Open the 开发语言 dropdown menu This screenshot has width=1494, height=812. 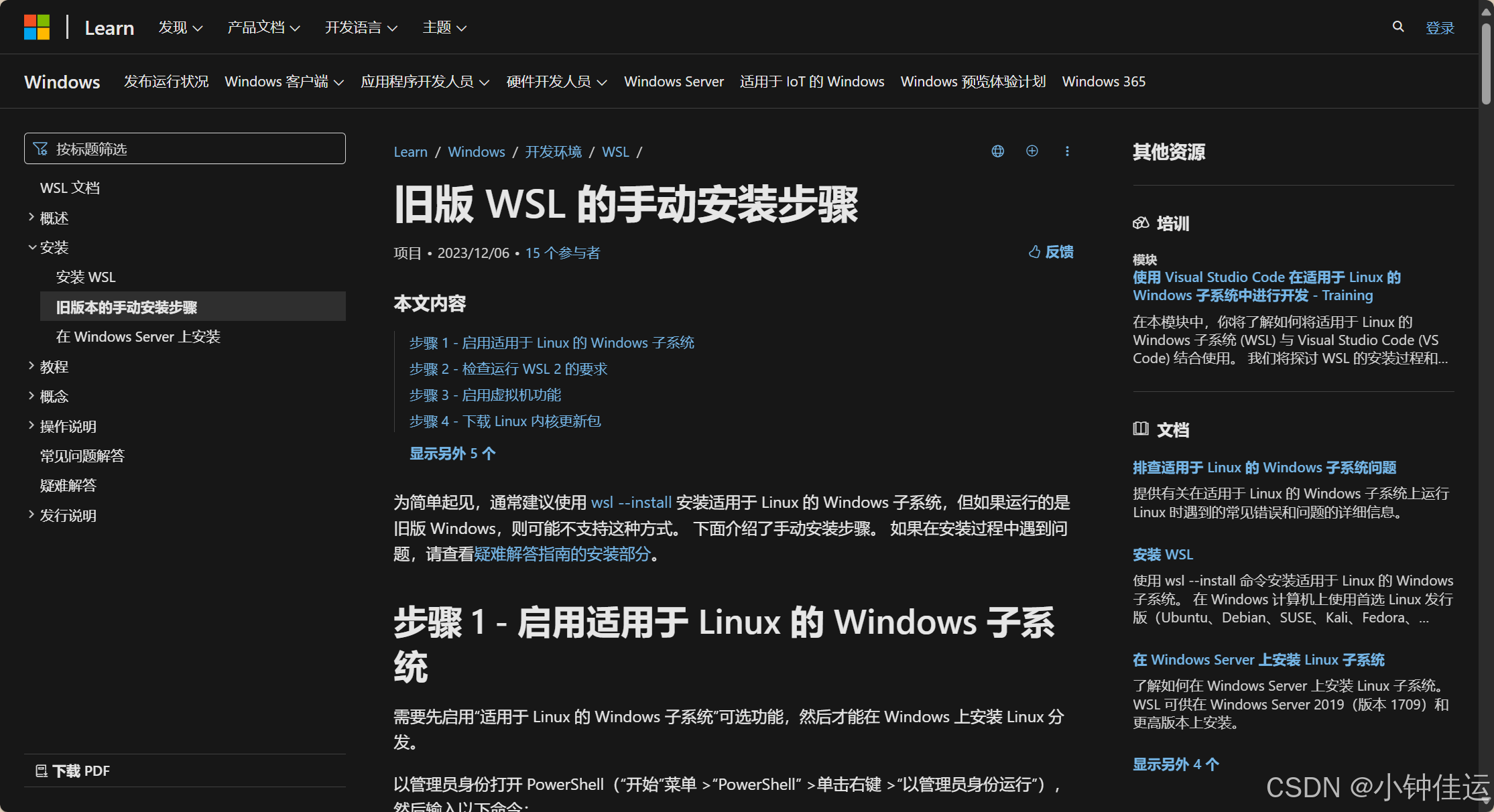[x=361, y=27]
